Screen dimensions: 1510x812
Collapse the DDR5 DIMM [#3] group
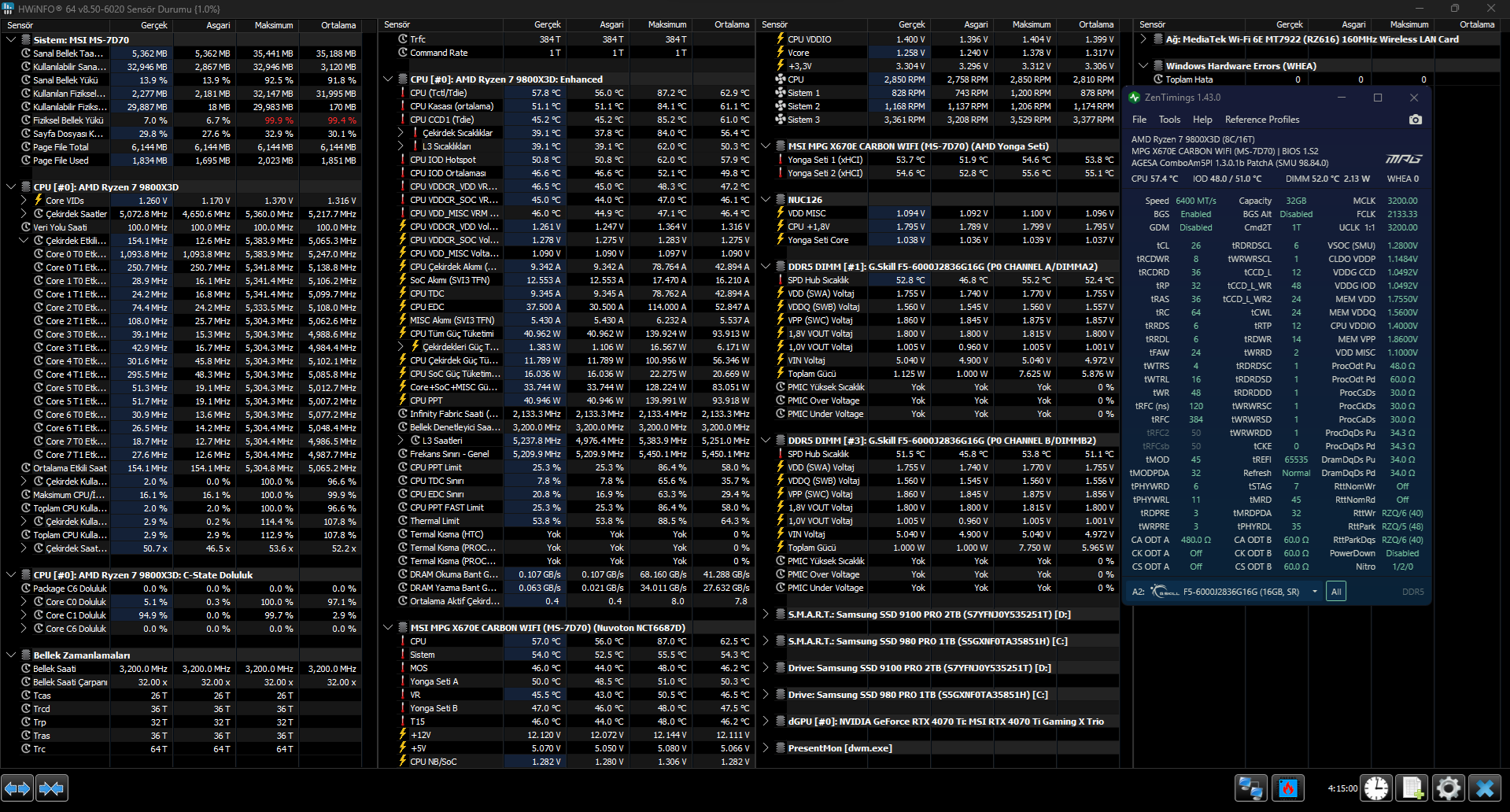click(766, 441)
